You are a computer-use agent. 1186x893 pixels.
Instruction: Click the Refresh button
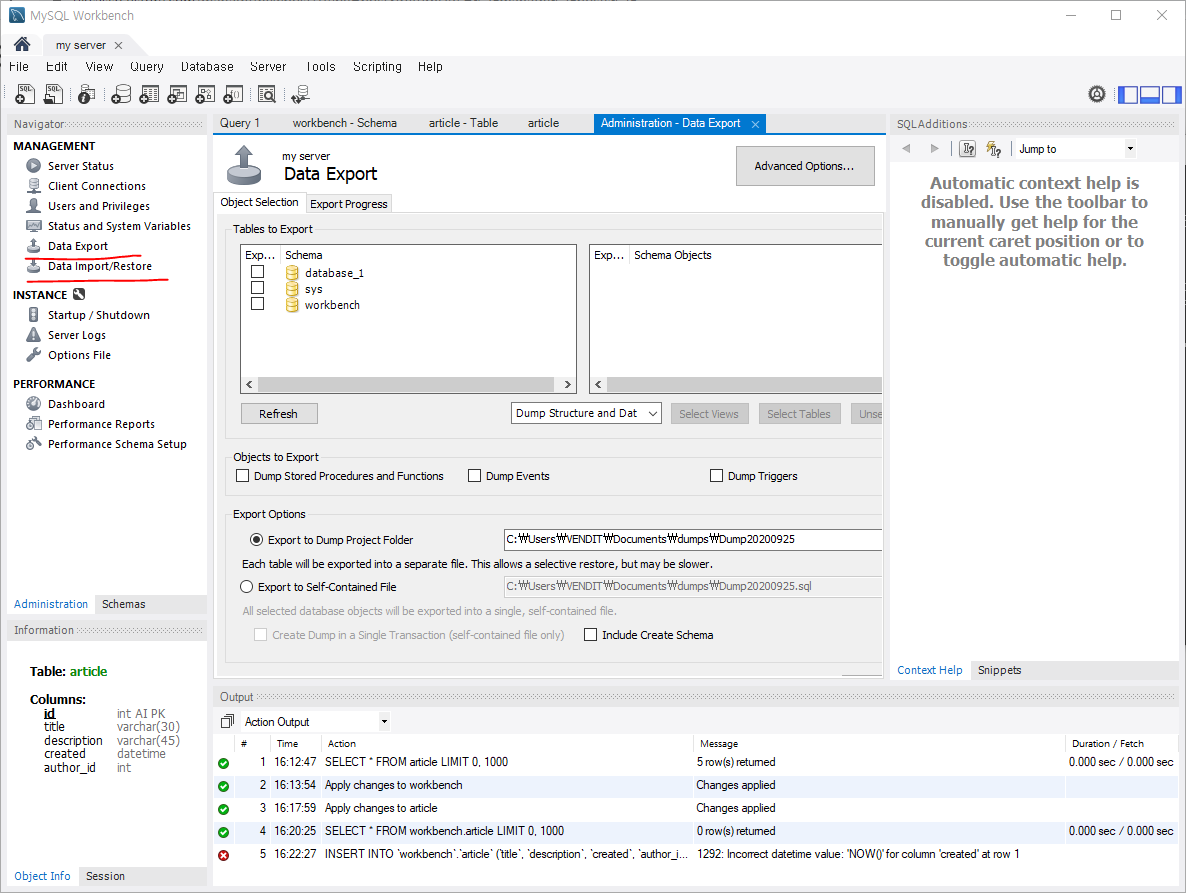[279, 414]
